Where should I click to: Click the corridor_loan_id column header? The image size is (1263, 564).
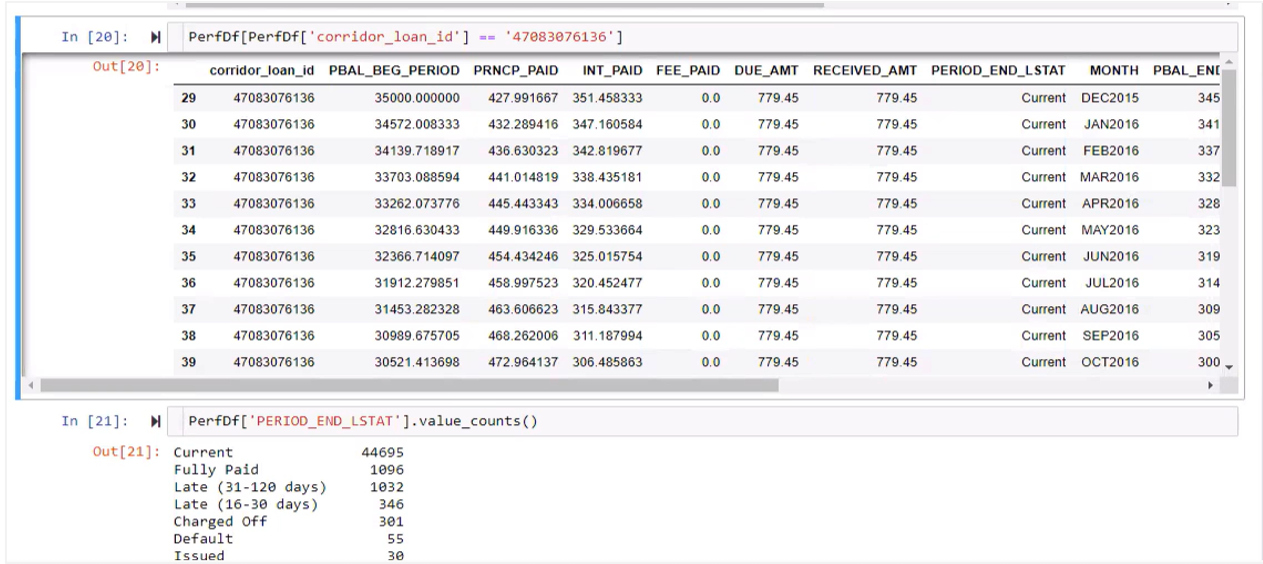tap(261, 71)
